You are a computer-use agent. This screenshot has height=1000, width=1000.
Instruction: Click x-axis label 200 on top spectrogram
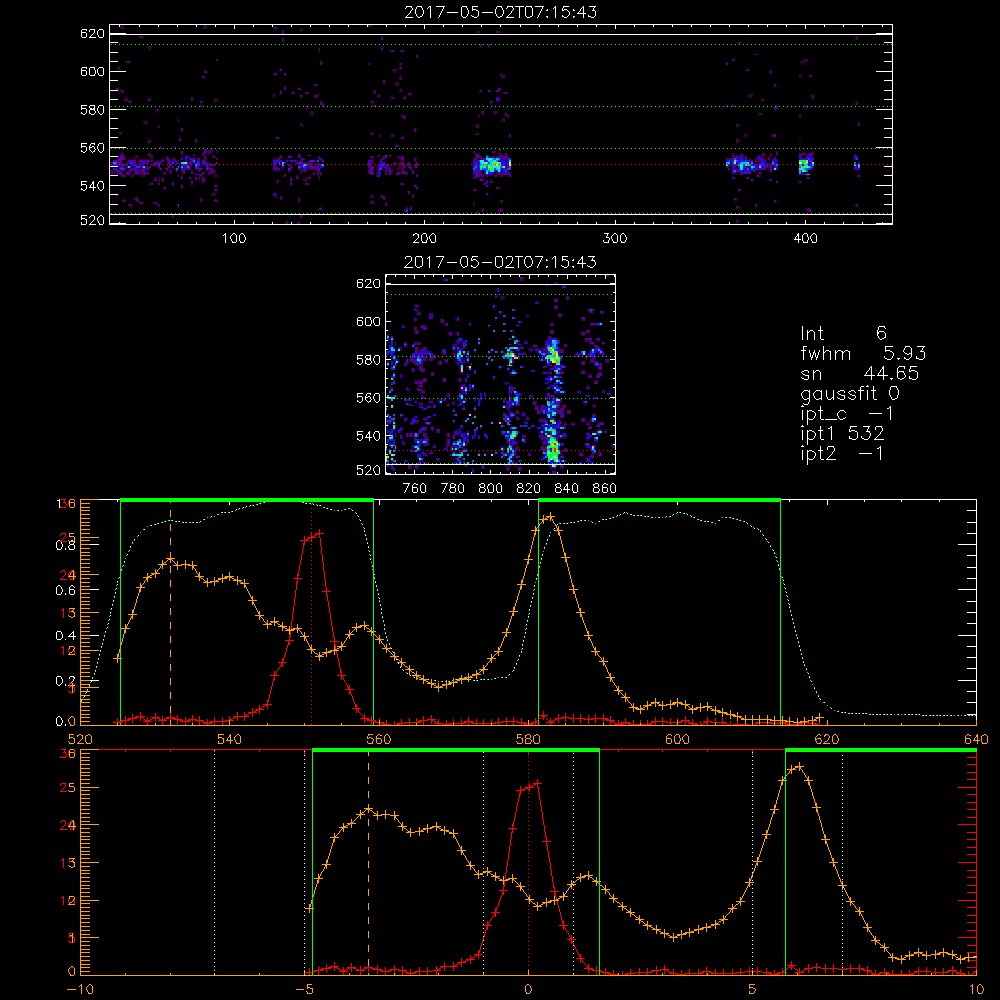(424, 239)
